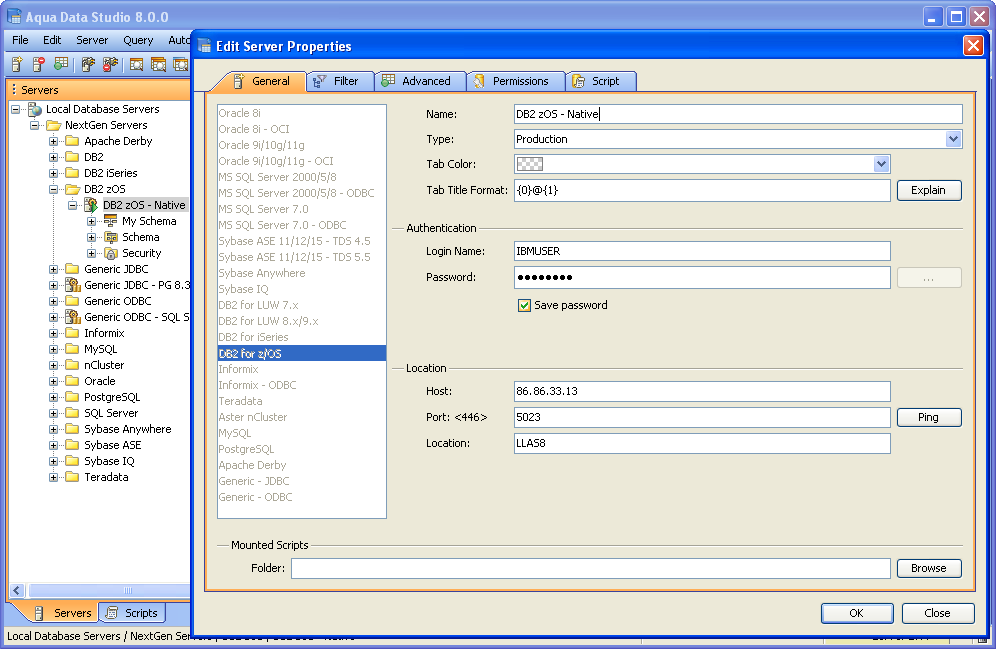The image size is (996, 649).
Task: Collapse the NextGen Servers tree node
Action: 35,125
